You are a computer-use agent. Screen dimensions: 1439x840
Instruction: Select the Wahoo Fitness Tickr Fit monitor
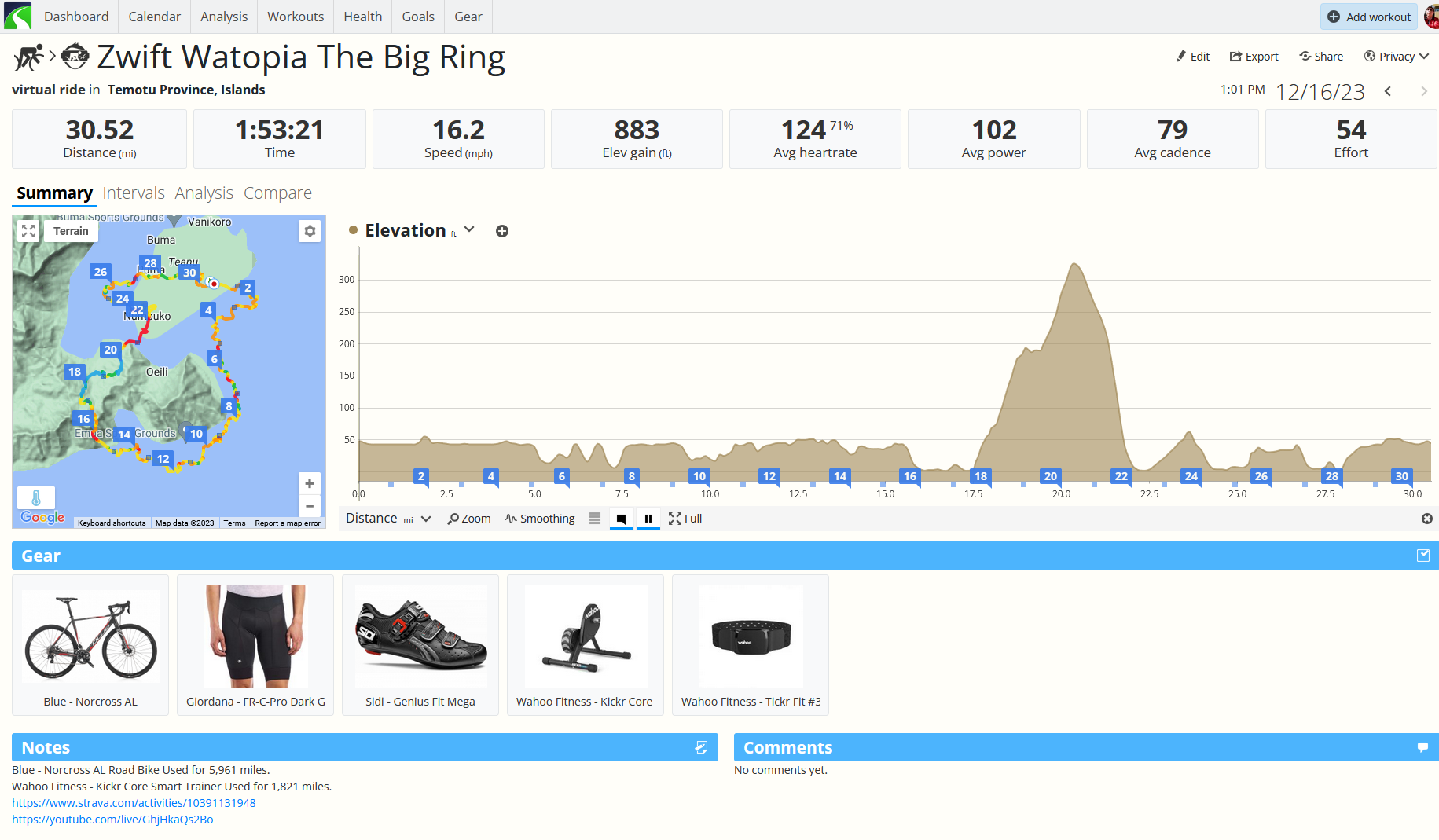point(751,645)
